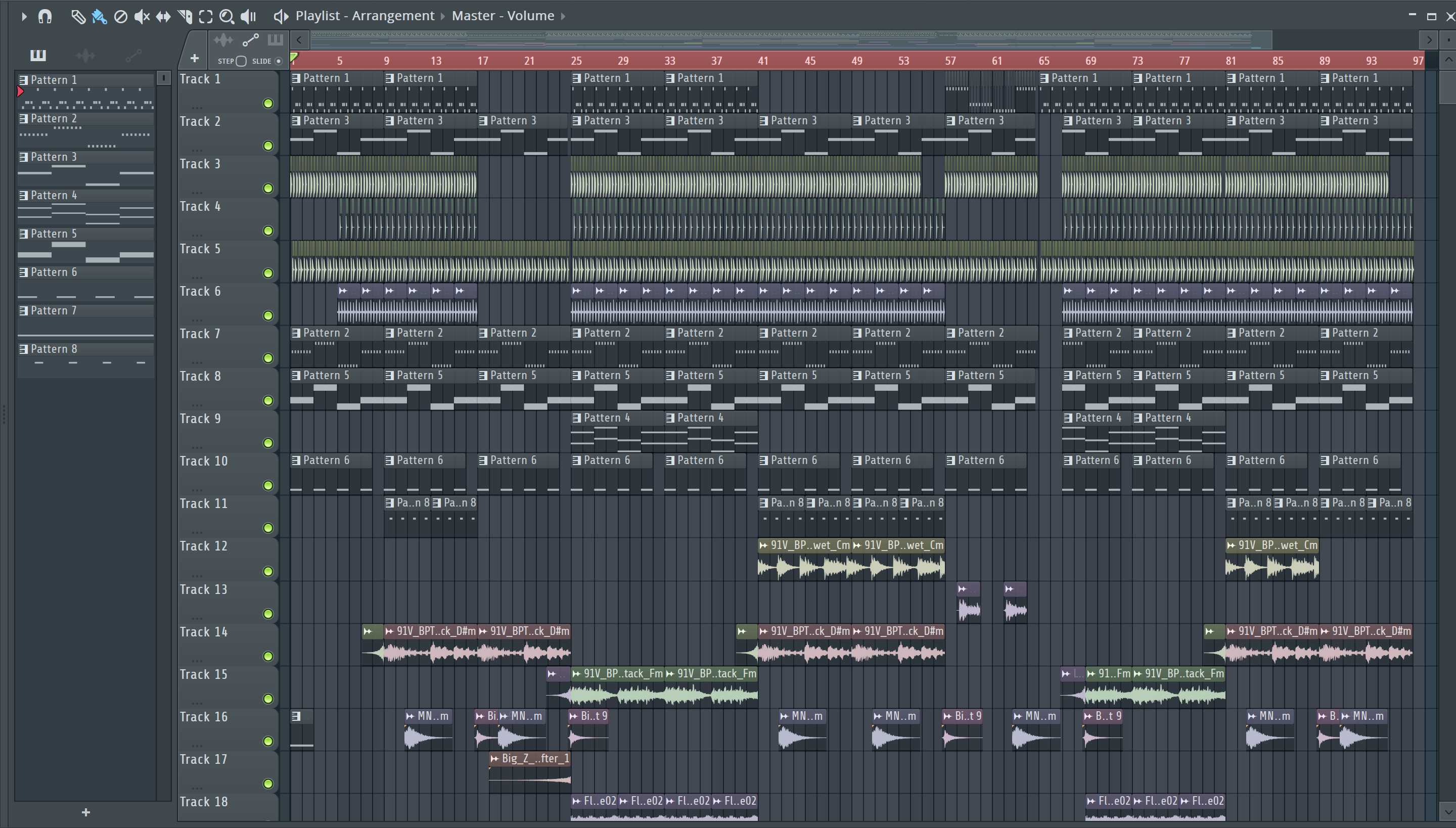Select the Slip tool
1456x828 pixels.
click(x=163, y=17)
